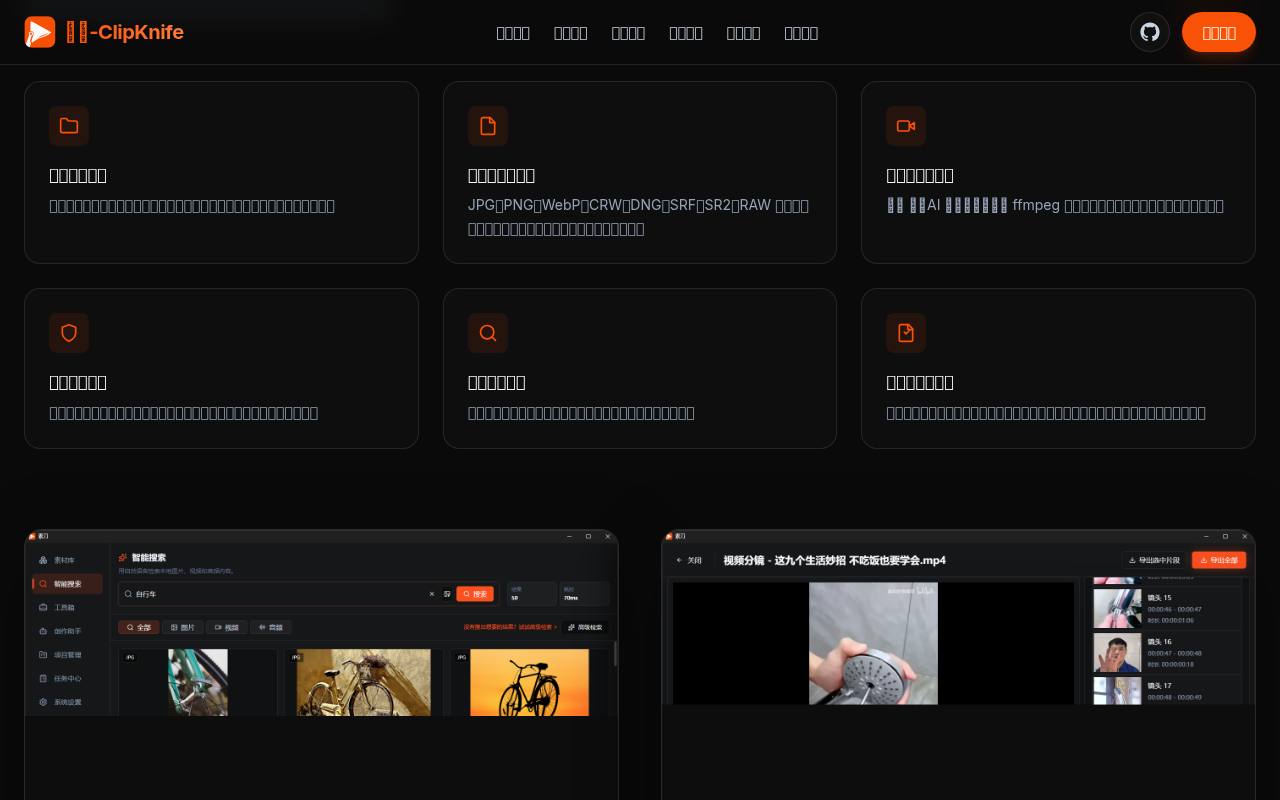Select the 视频 filter tab

[x=227, y=627]
